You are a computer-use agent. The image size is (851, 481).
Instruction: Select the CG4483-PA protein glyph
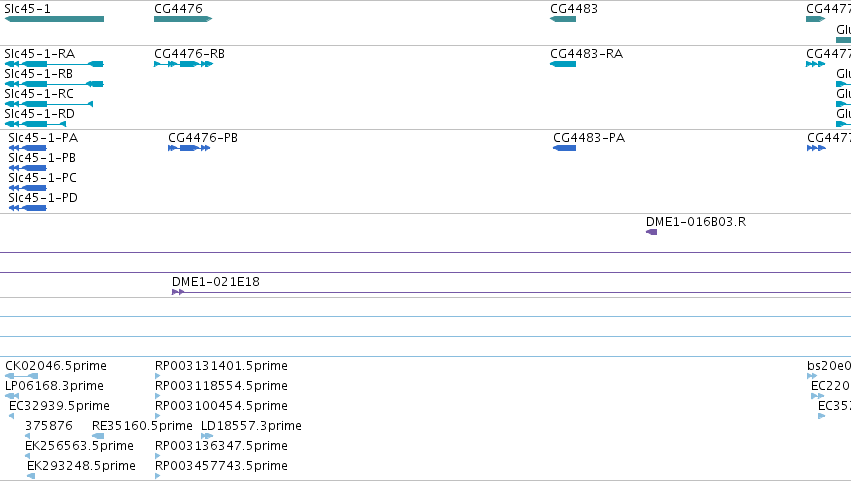click(x=564, y=148)
